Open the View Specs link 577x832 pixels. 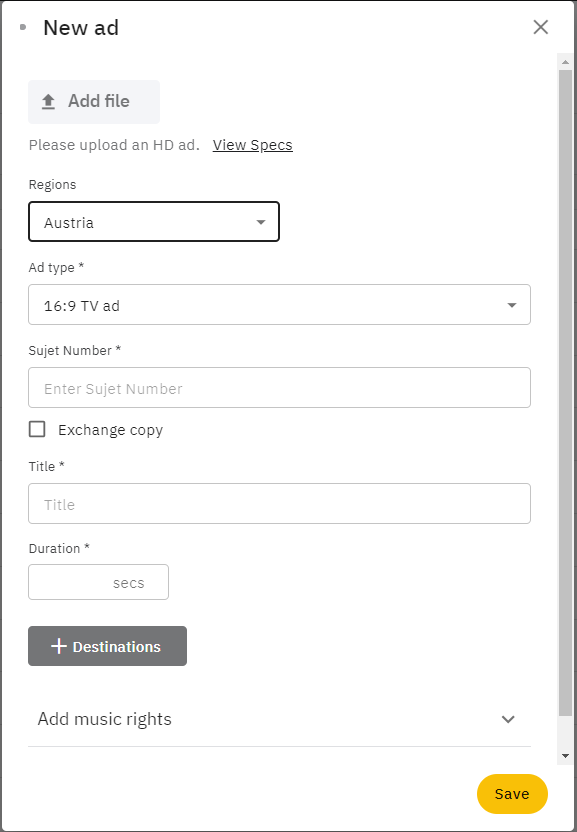tap(253, 145)
